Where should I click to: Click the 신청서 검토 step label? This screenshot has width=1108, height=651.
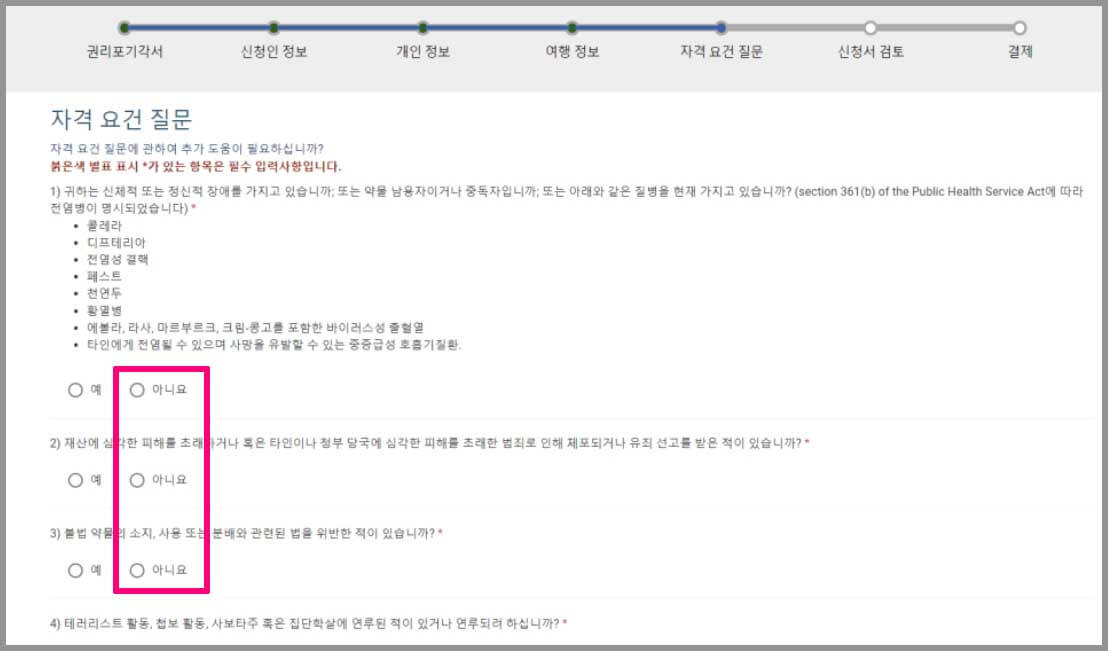(x=868, y=51)
